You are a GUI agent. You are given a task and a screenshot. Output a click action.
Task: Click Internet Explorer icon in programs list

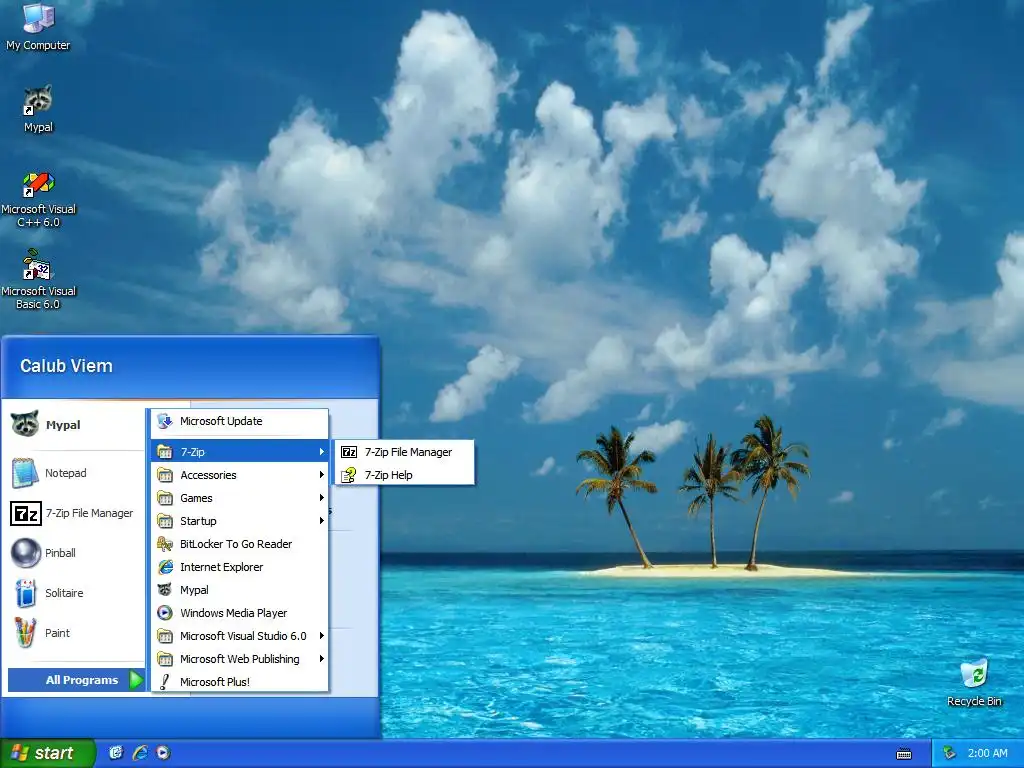click(165, 567)
